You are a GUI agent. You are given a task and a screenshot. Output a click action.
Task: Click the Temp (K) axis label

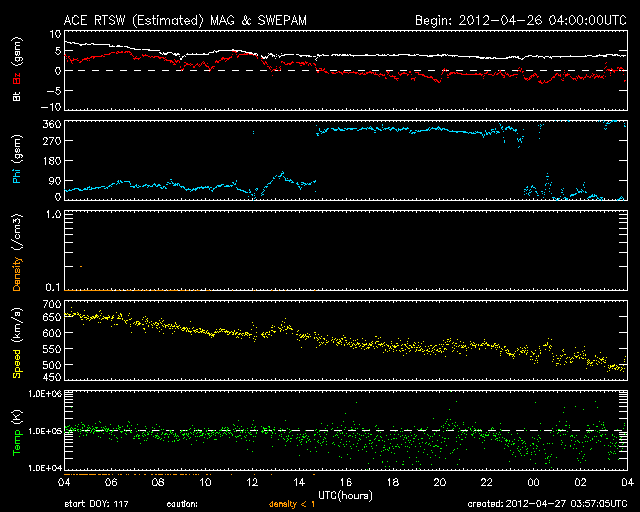tap(17, 431)
